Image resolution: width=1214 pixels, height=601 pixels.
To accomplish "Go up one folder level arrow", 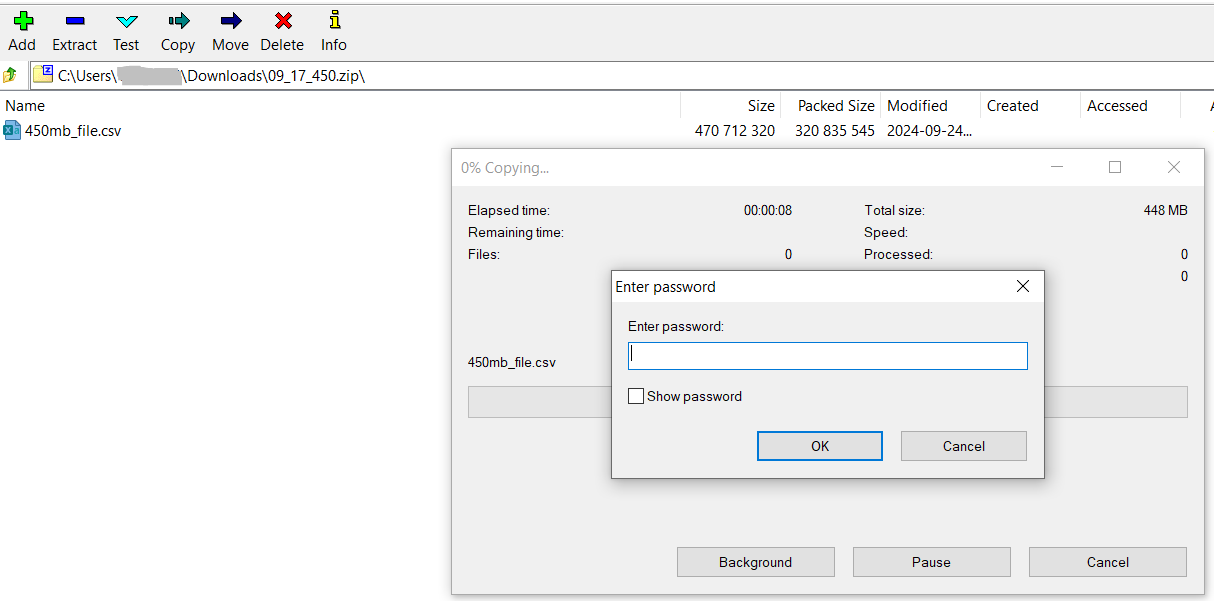I will click(x=10, y=75).
